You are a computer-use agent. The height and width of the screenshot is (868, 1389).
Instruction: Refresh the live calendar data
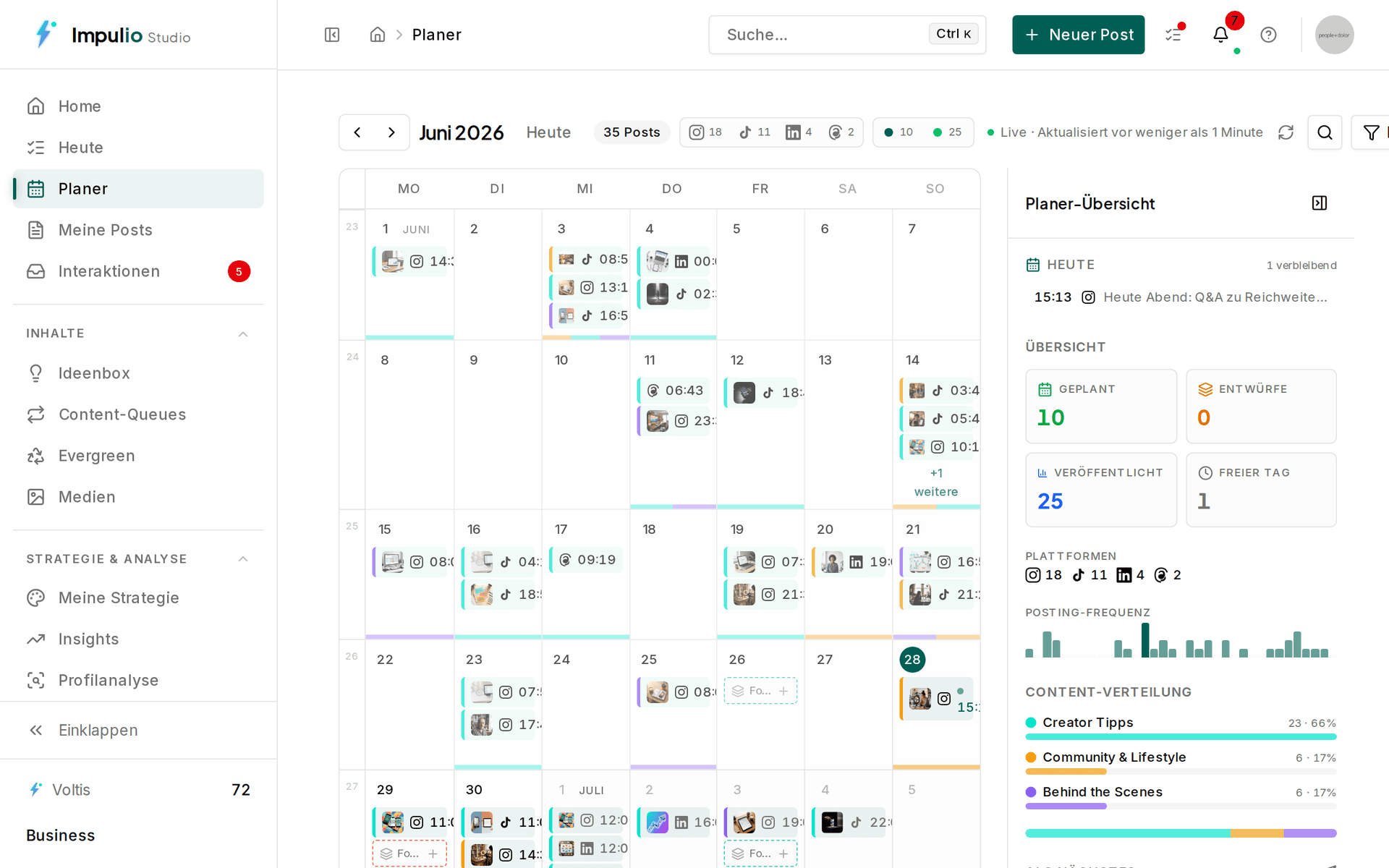pyautogui.click(x=1286, y=132)
